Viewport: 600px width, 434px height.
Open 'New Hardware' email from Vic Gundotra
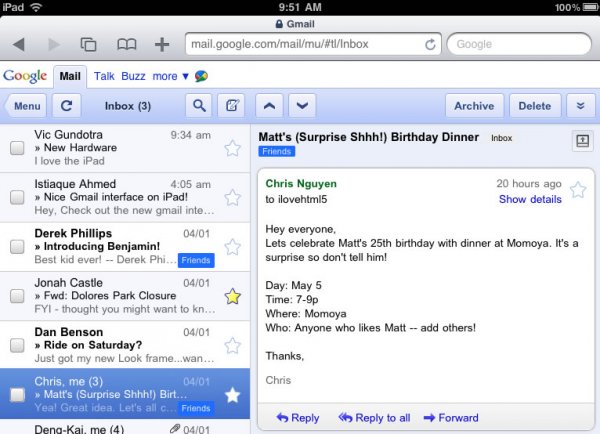click(125, 148)
